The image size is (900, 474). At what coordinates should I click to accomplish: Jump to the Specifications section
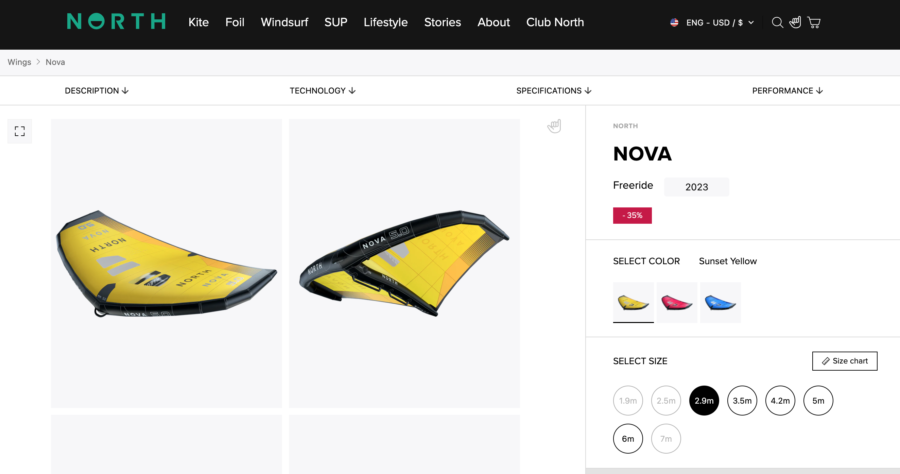pyautogui.click(x=553, y=91)
